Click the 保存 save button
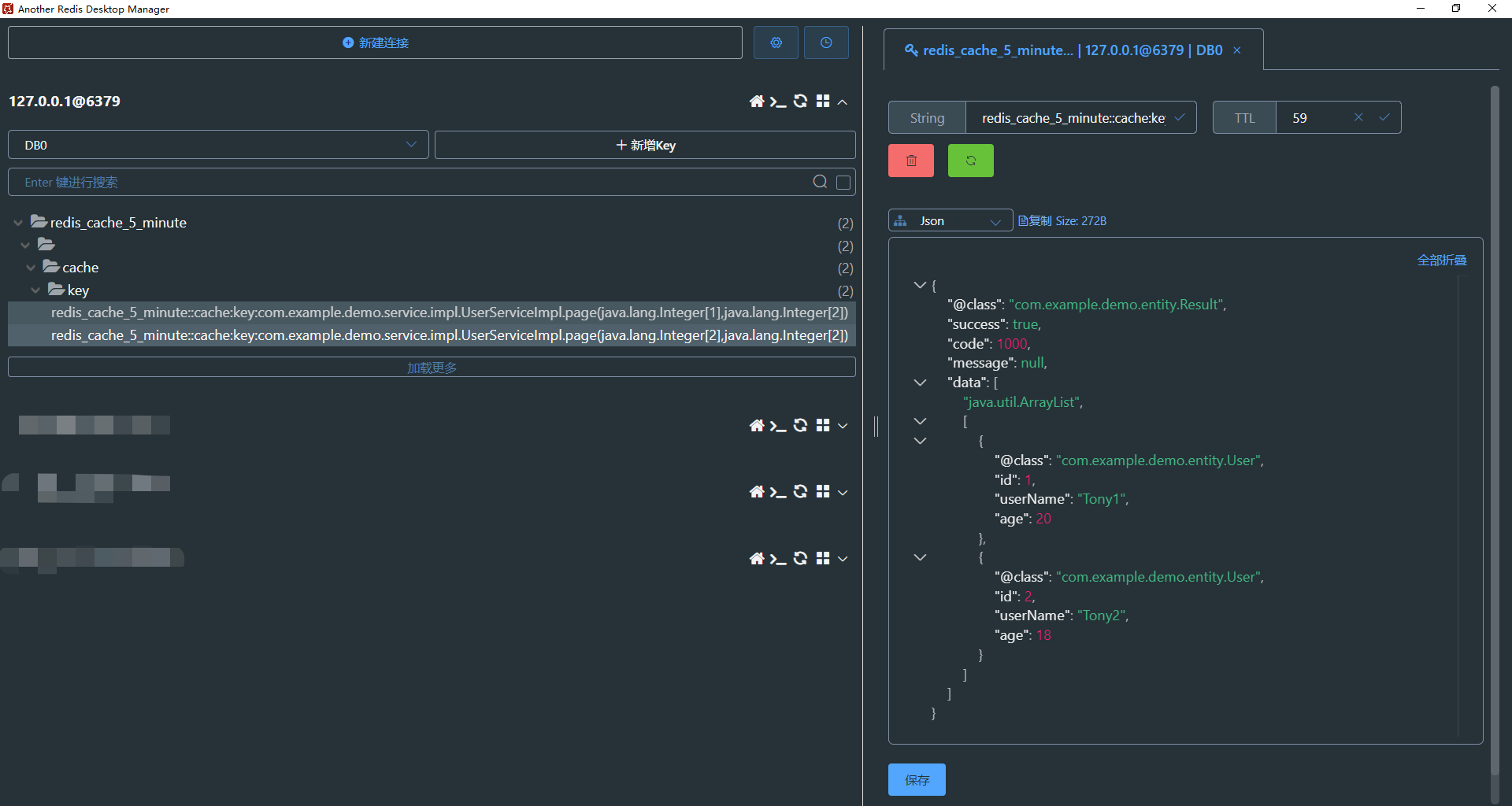1512x806 pixels. tap(917, 780)
